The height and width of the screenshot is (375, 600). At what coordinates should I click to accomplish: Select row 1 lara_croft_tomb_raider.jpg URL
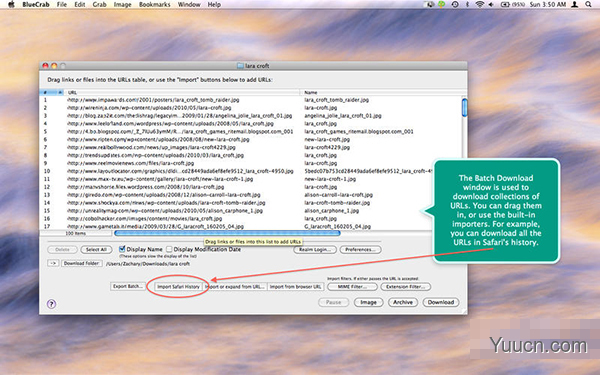(x=251, y=100)
